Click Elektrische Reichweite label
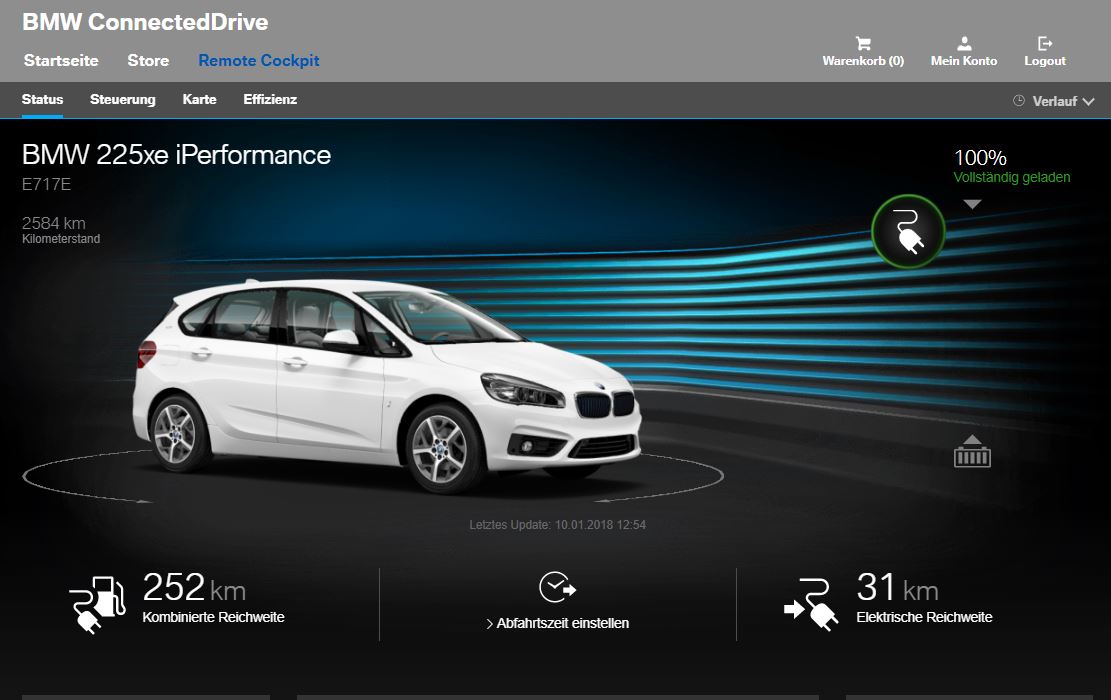Screen dimensions: 1111x700 coord(925,617)
